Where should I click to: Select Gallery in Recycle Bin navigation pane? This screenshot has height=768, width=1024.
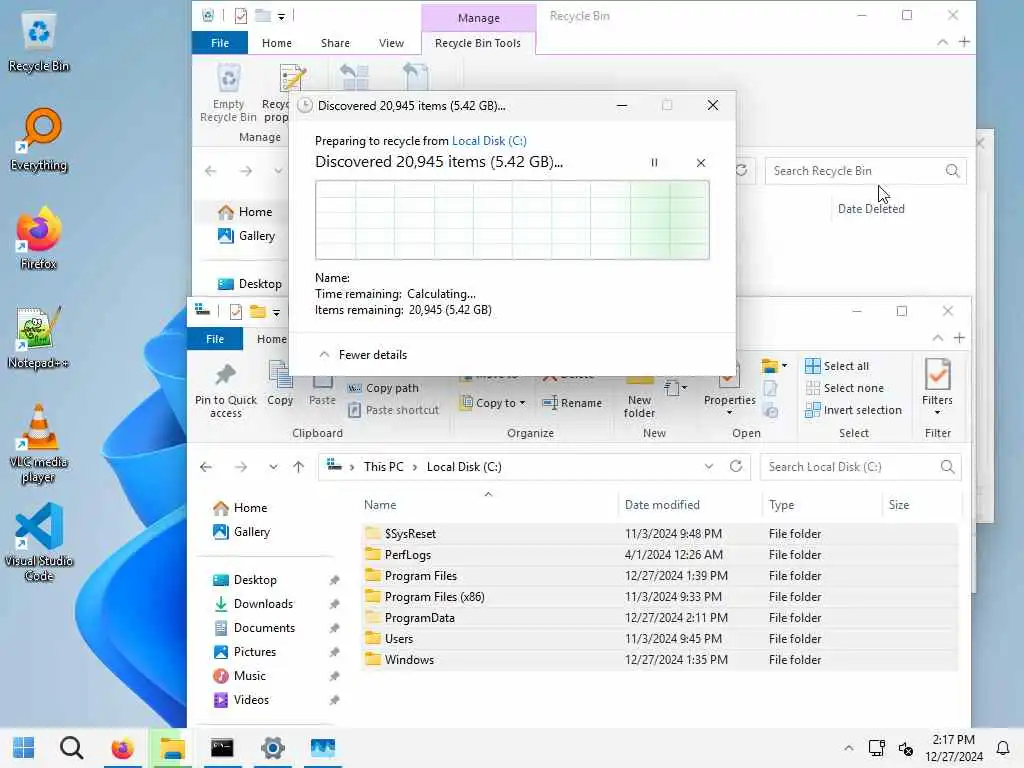246,236
